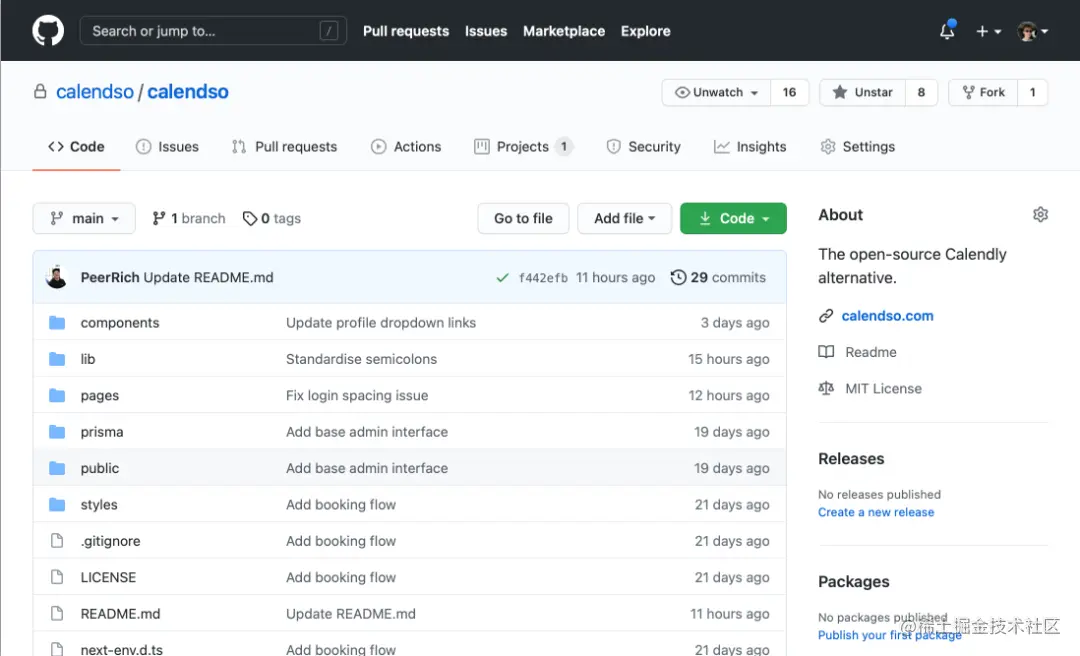Open the .gitignore file

click(x=110, y=541)
